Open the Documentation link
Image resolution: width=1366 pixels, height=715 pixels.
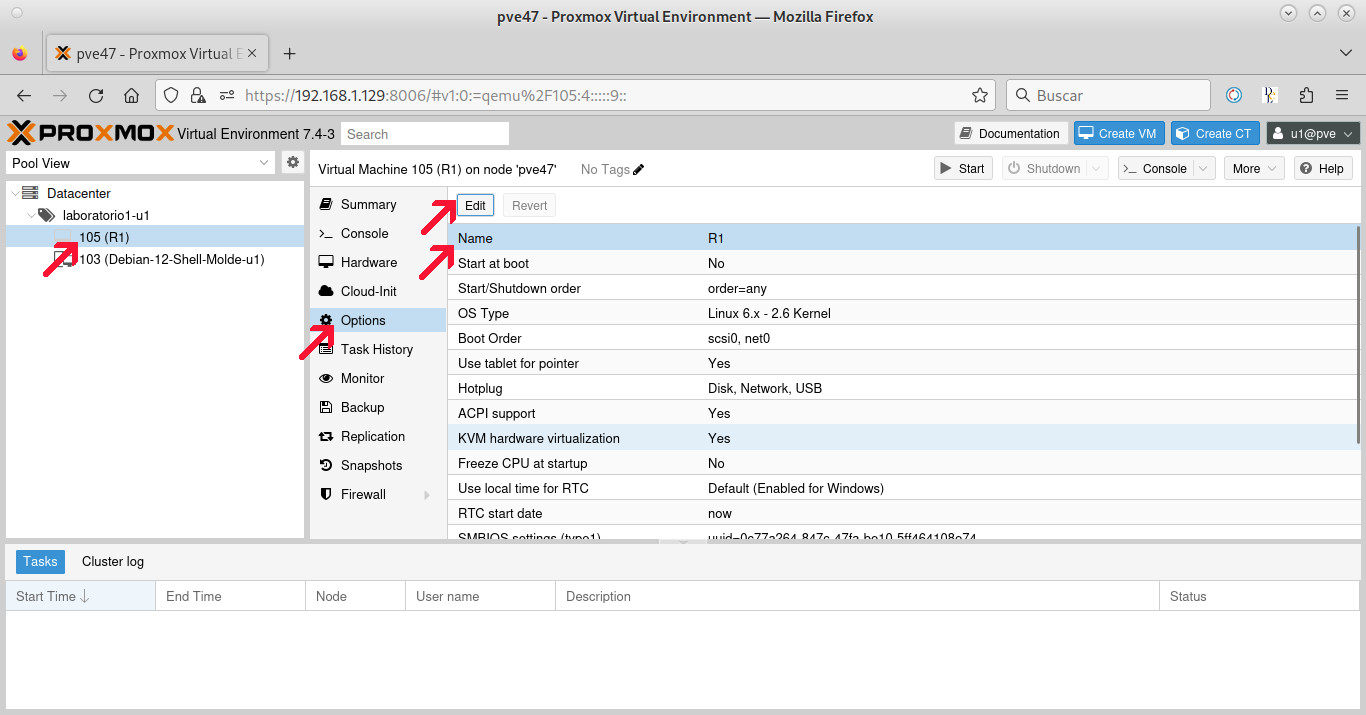tap(1010, 133)
